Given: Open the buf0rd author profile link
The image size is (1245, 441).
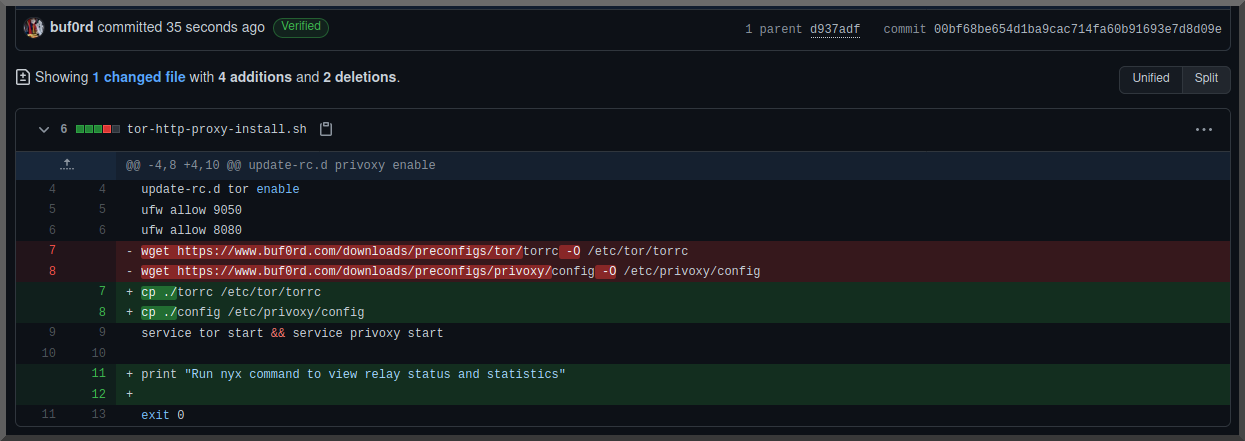Looking at the screenshot, I should point(71,27).
